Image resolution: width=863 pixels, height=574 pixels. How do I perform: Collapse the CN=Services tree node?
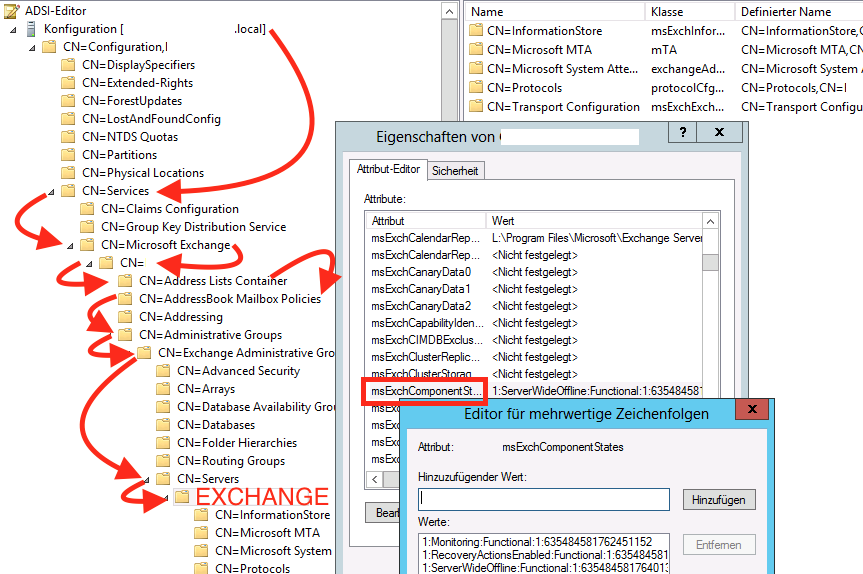51,192
